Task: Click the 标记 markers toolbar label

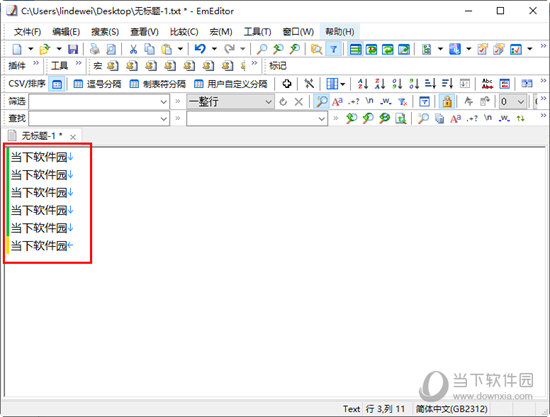Action: (278, 66)
